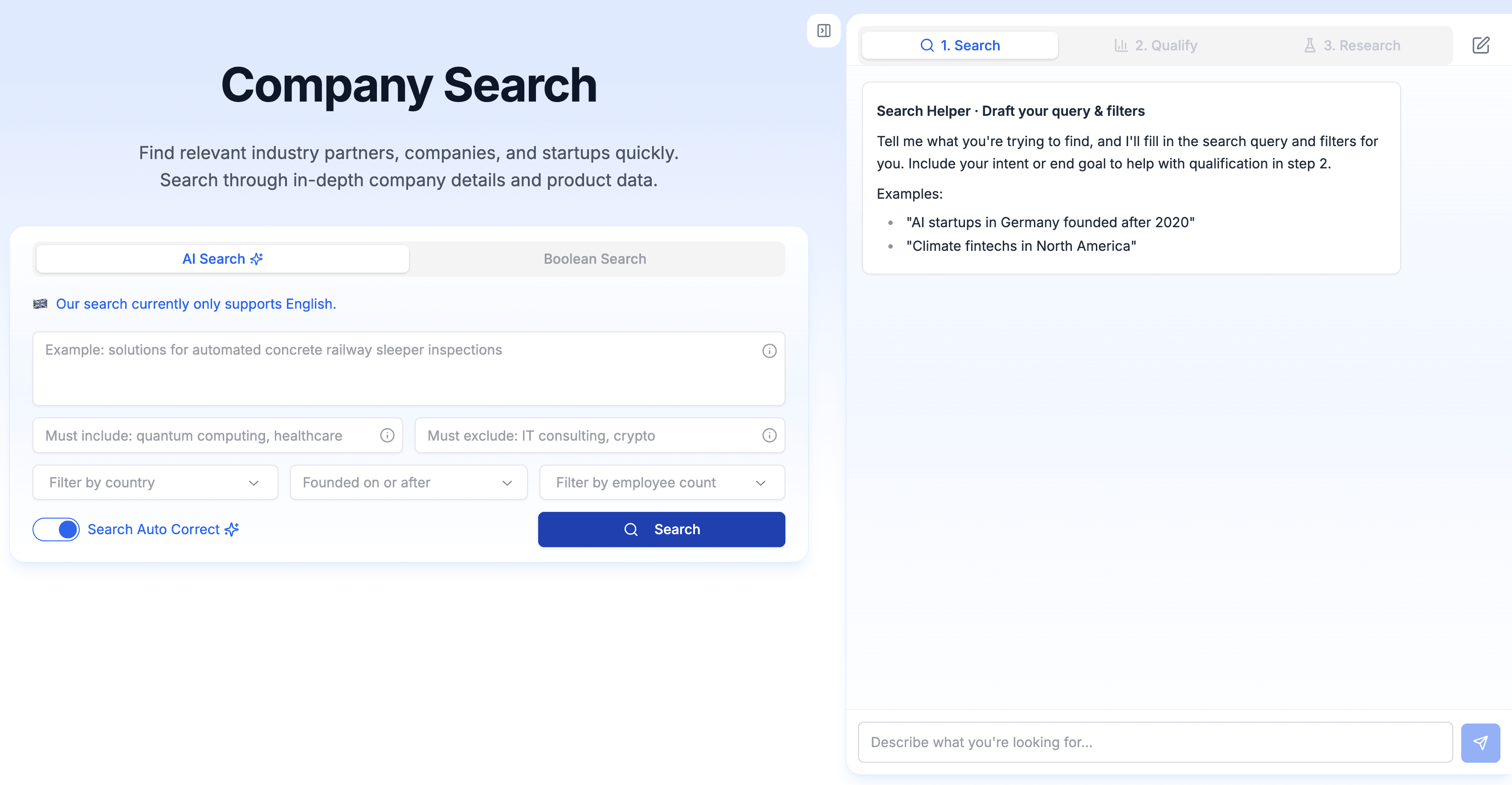
Task: Switch to Boolean Search mode
Action: click(595, 258)
